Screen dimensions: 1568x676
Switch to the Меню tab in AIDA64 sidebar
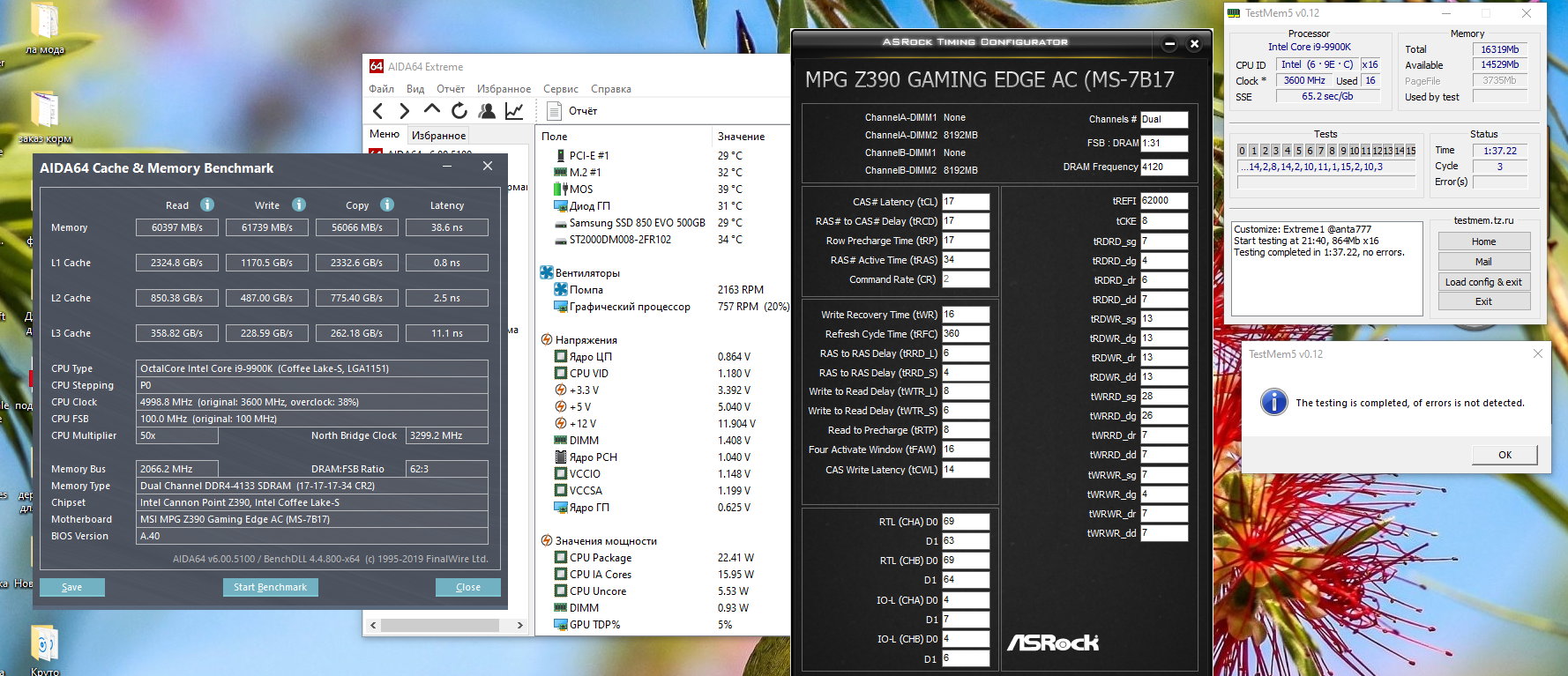(x=385, y=134)
